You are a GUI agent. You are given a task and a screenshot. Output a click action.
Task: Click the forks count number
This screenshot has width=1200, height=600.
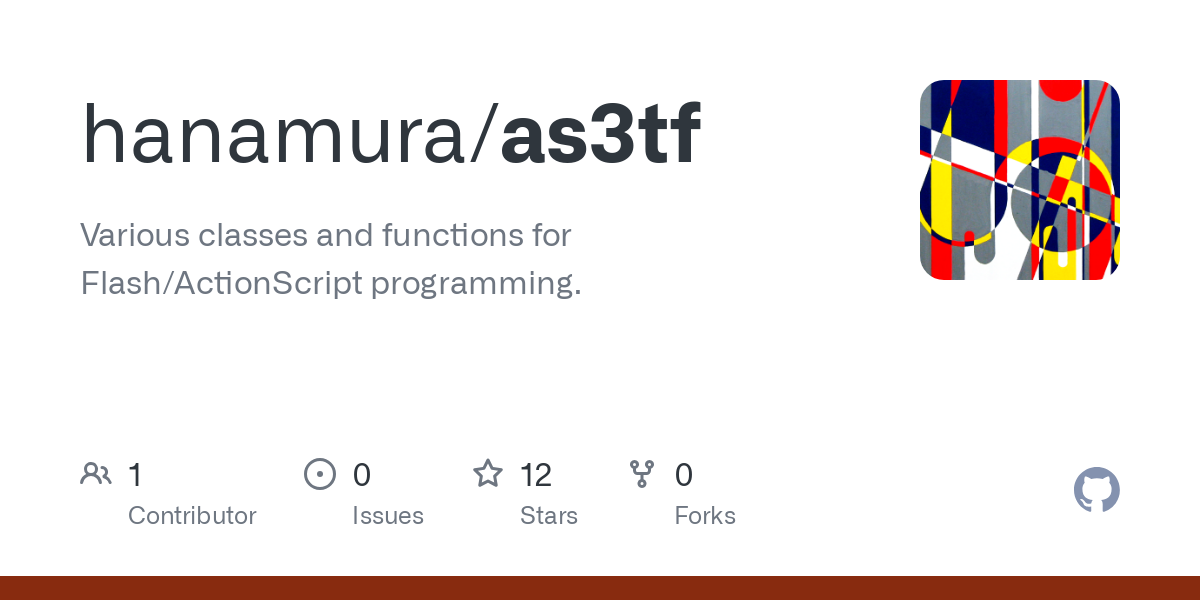684,475
